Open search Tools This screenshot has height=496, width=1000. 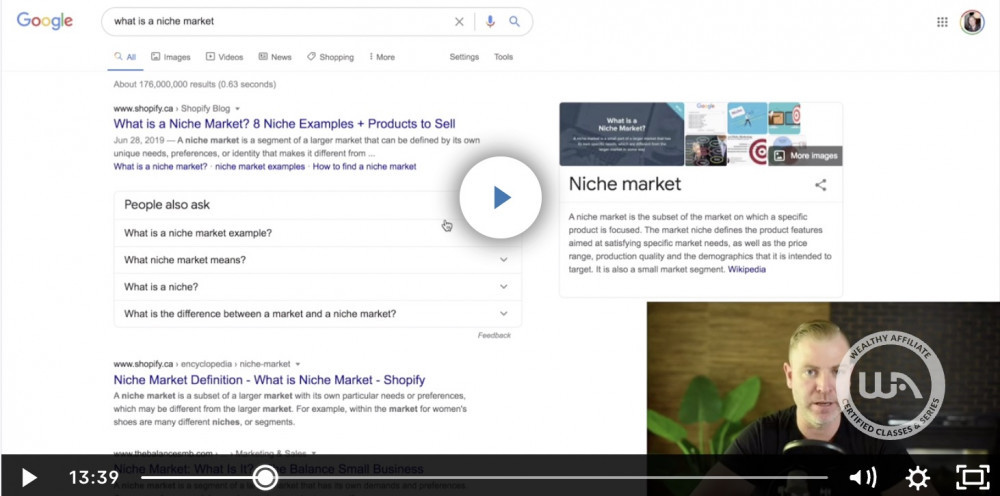point(503,57)
